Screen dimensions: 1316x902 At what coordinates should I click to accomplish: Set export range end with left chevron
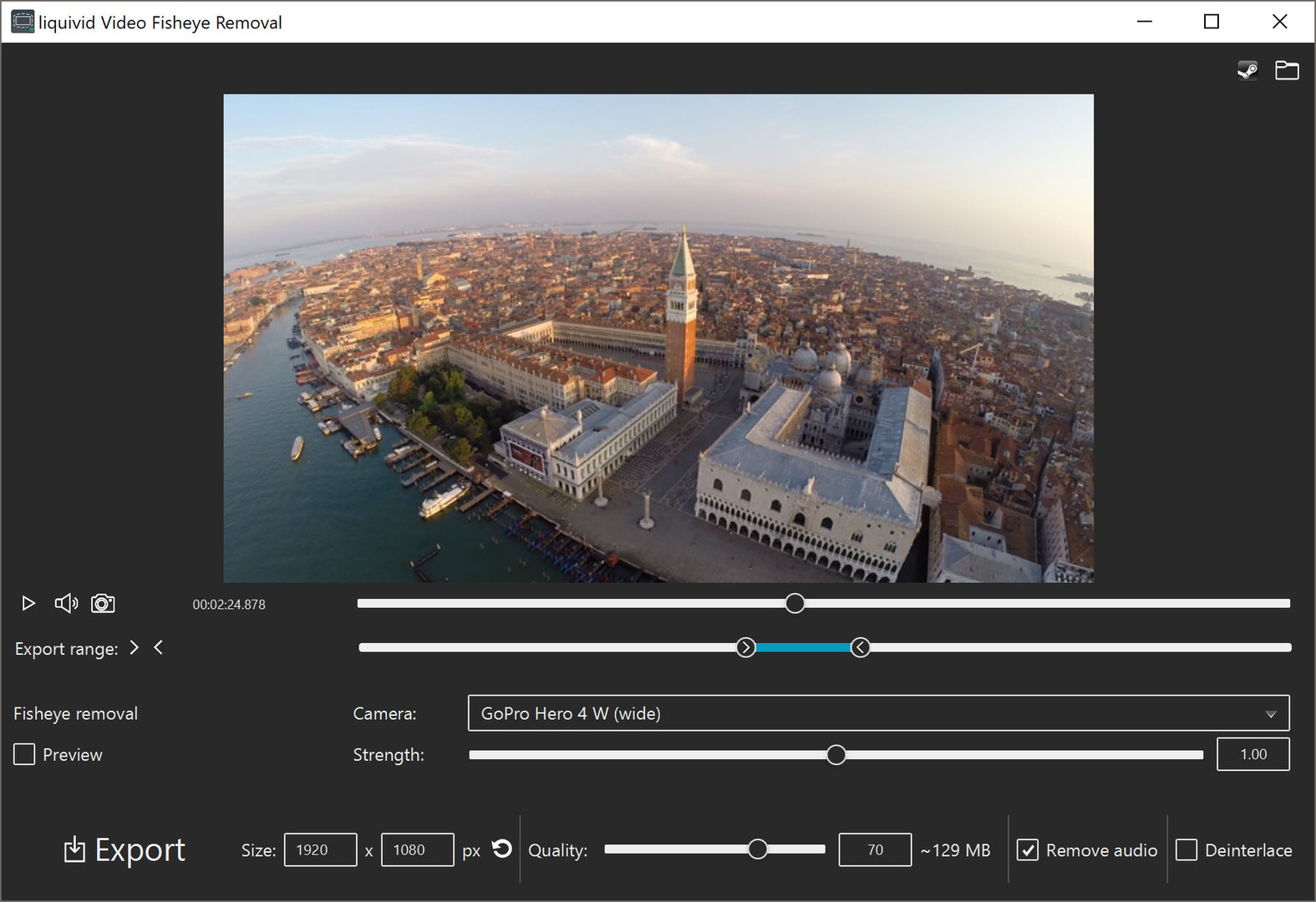click(158, 647)
